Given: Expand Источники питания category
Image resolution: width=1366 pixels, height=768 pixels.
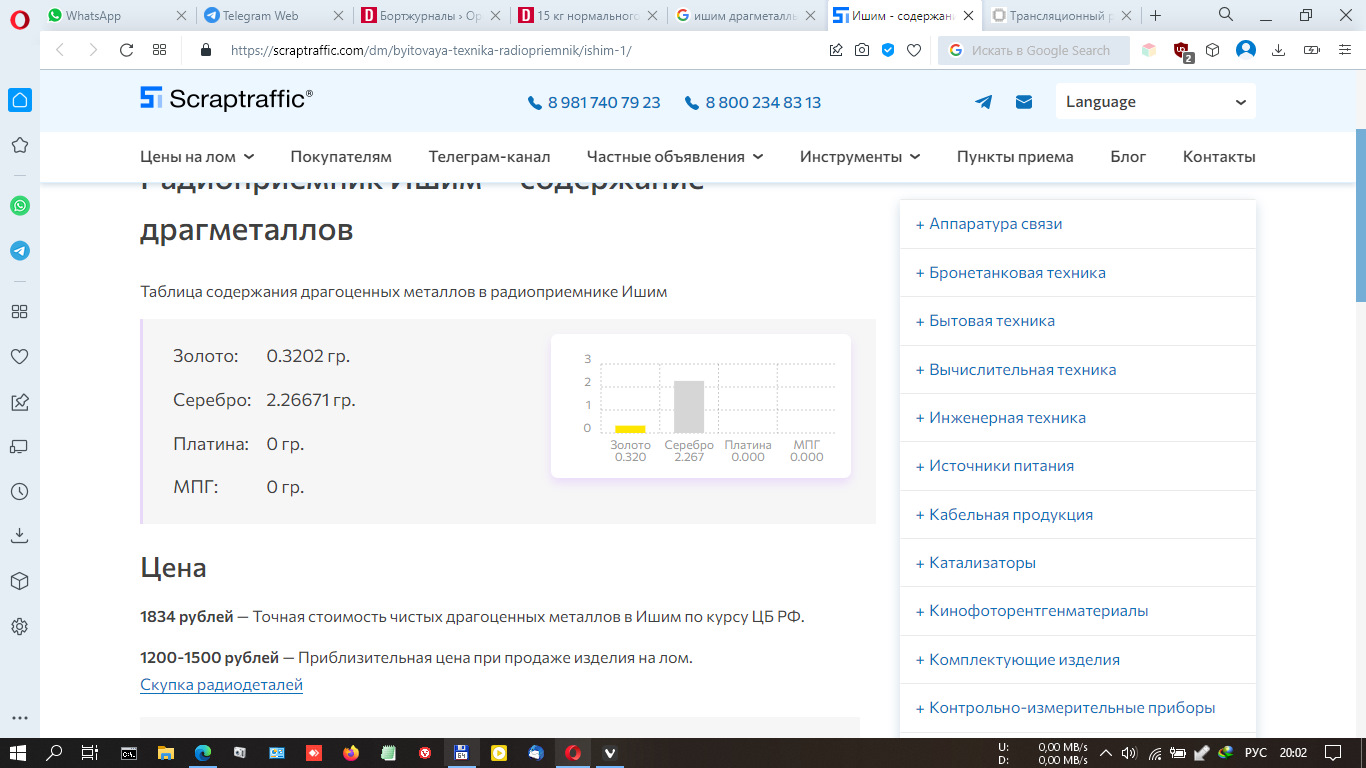Looking at the screenshot, I should 1077,466.
